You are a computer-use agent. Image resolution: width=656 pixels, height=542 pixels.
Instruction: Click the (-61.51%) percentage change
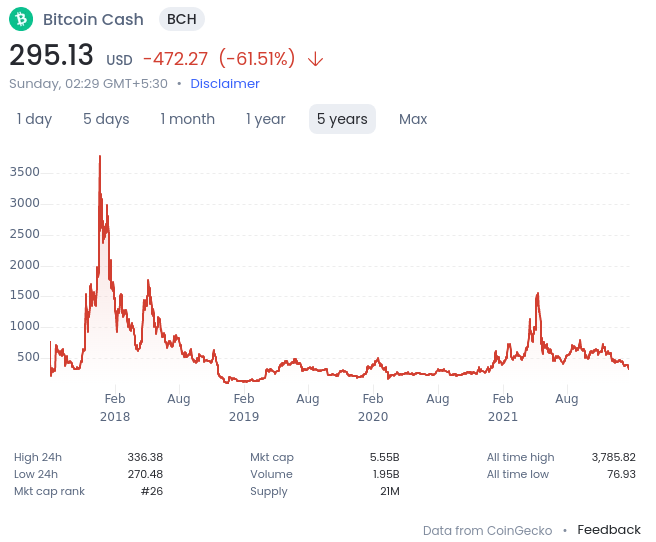point(257,59)
